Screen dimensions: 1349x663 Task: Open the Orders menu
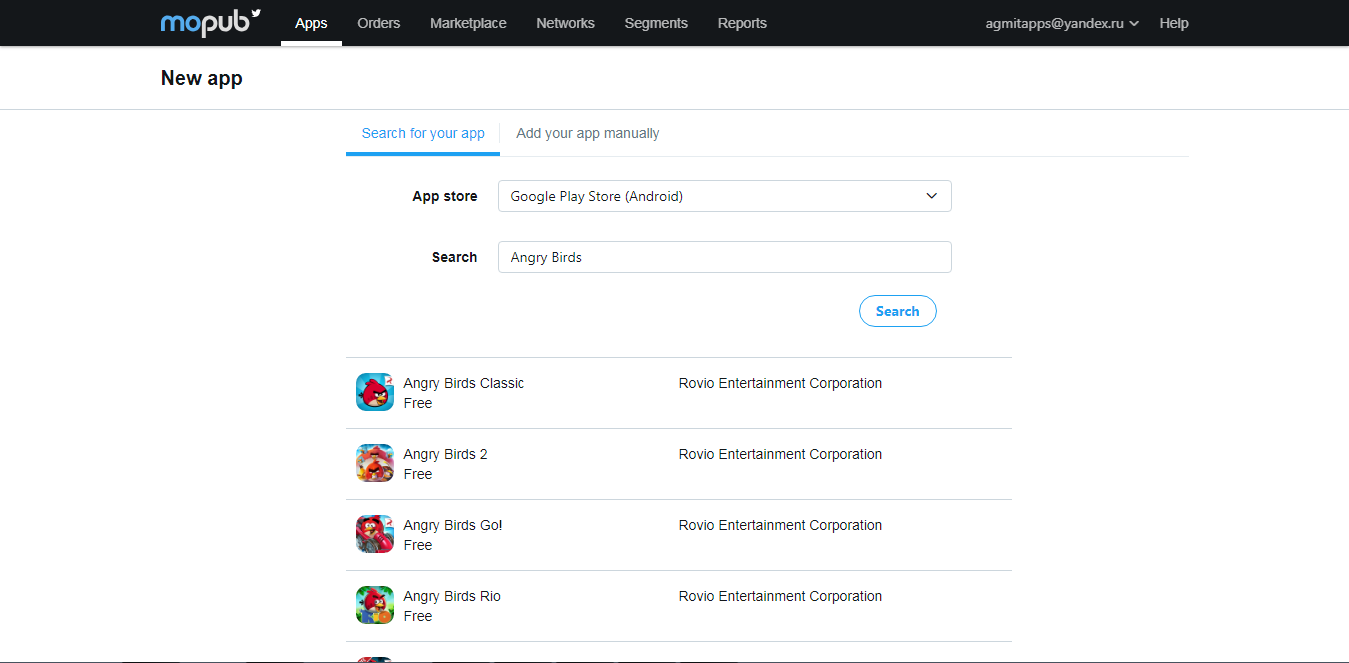[378, 23]
